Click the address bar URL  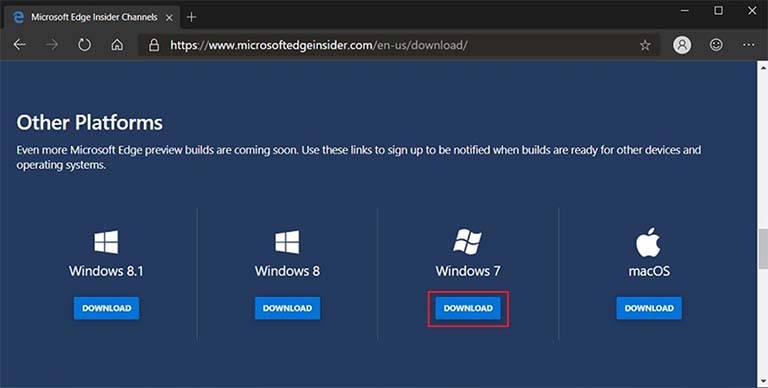pyautogui.click(x=319, y=45)
